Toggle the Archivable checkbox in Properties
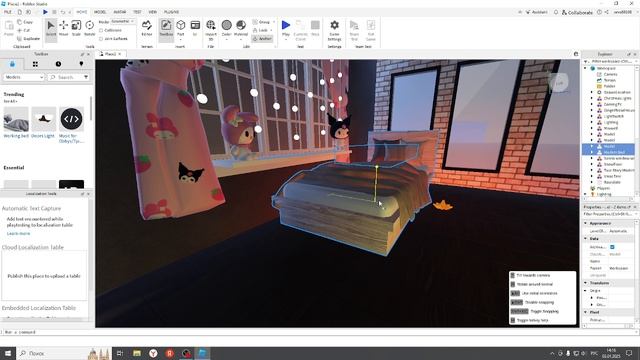 point(612,247)
